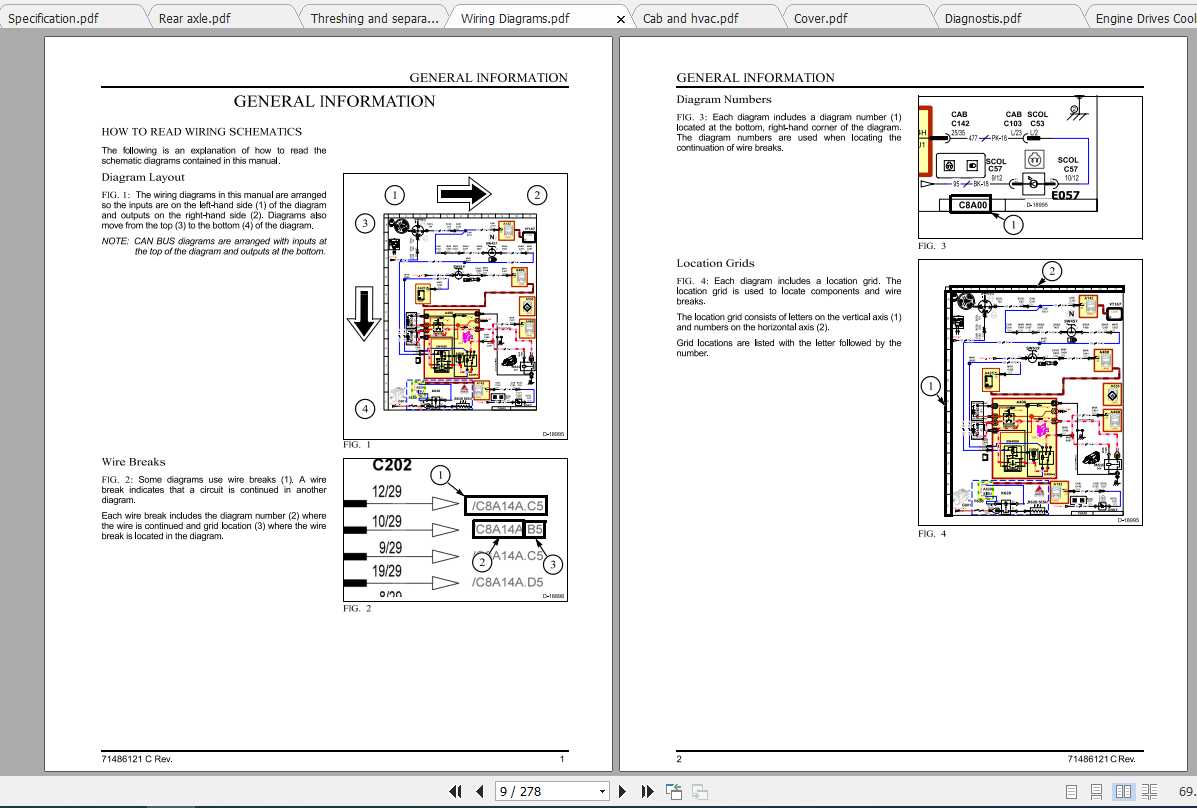Switch to single page view
The image size is (1197, 808).
pos(1071,791)
